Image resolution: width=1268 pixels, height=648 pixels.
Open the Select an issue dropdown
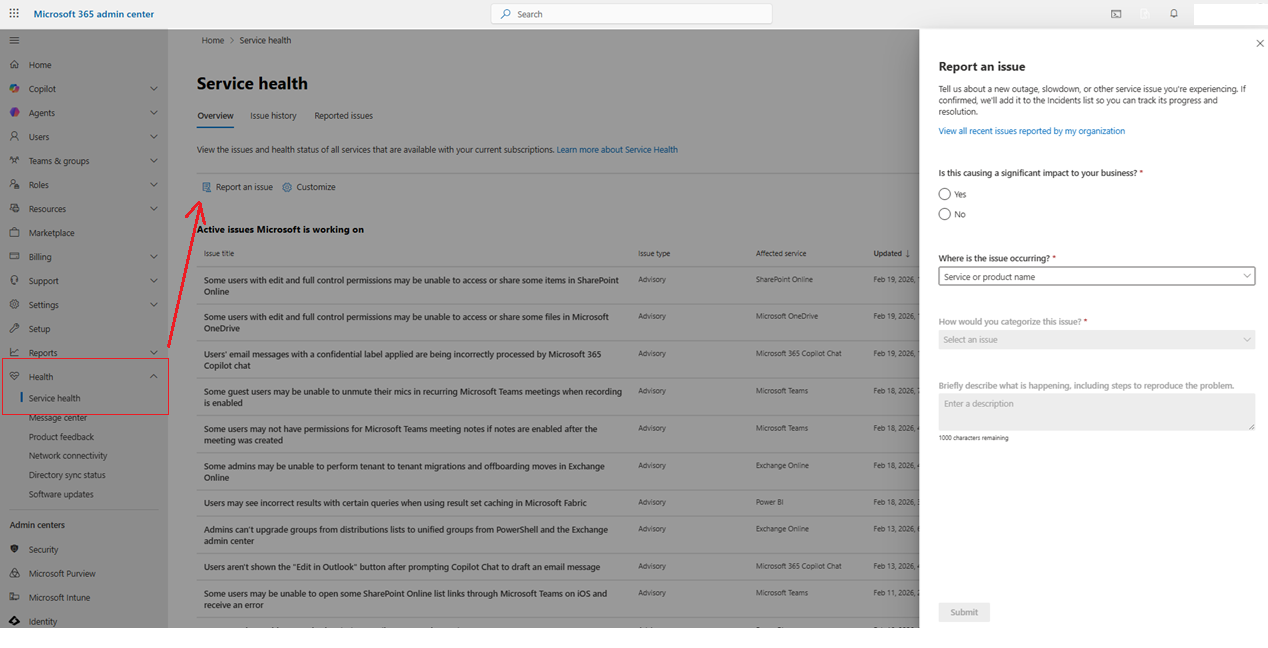pyautogui.click(x=1097, y=340)
